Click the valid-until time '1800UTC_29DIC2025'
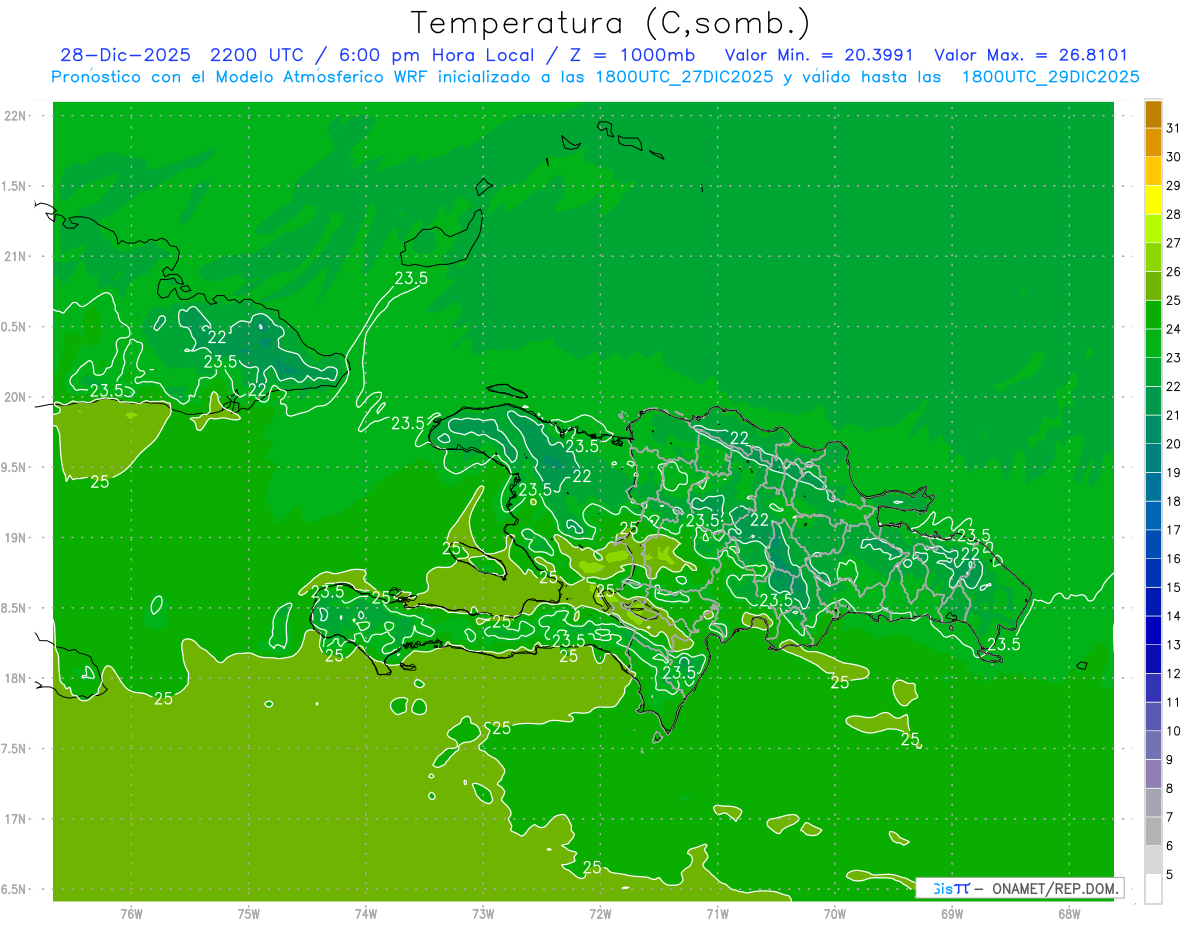Image resolution: width=1200 pixels, height=927 pixels. coord(1050,77)
